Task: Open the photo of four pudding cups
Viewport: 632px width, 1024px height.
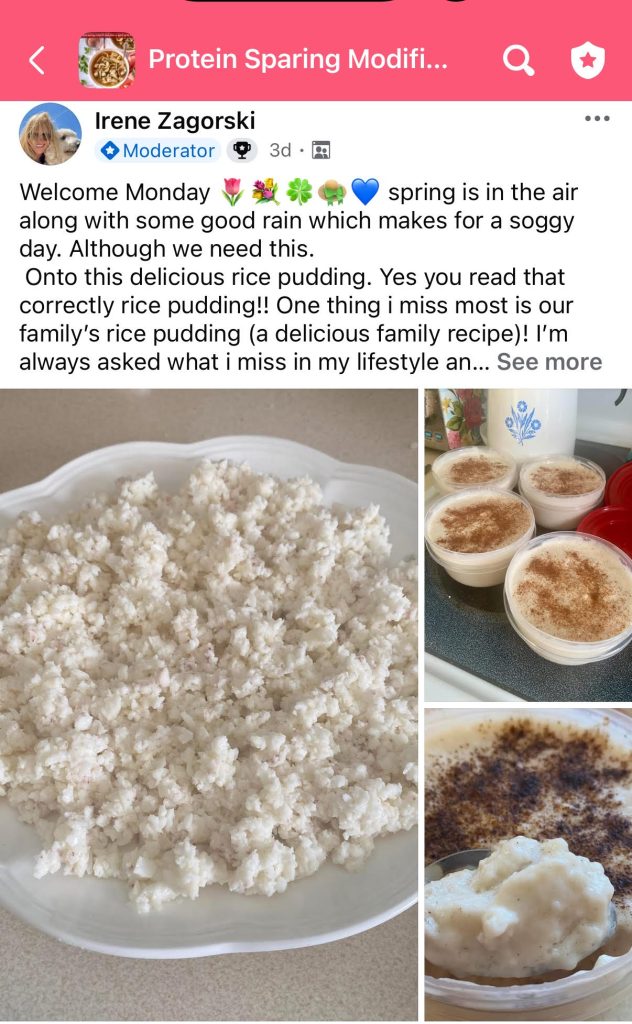Action: pos(528,545)
